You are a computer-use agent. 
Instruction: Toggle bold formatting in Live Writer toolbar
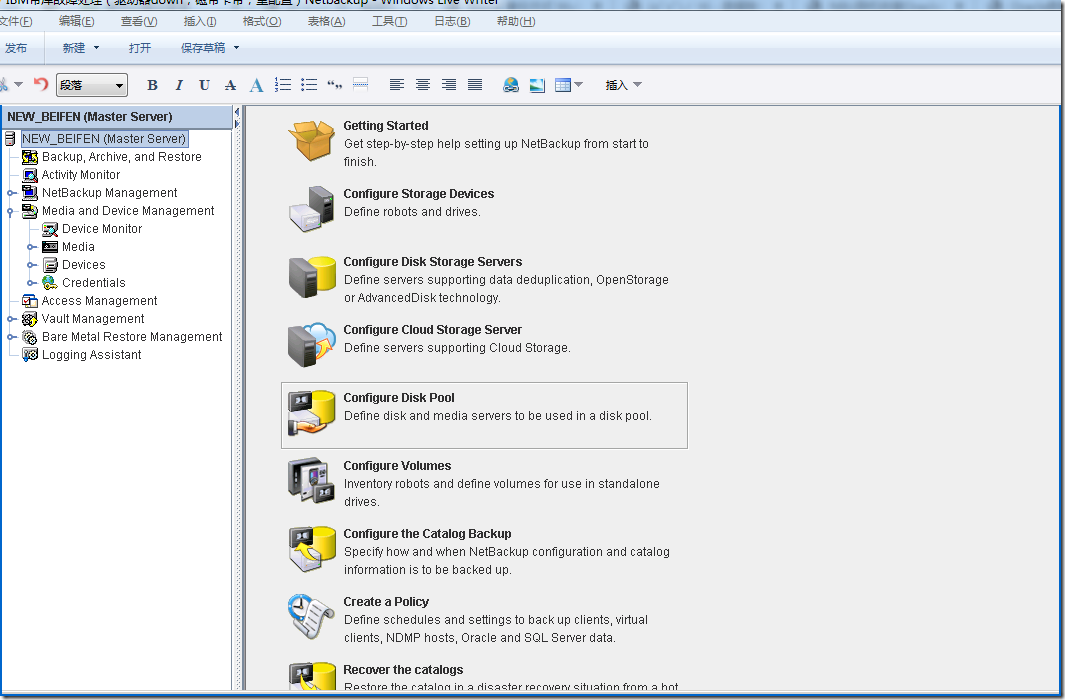pyautogui.click(x=152, y=85)
